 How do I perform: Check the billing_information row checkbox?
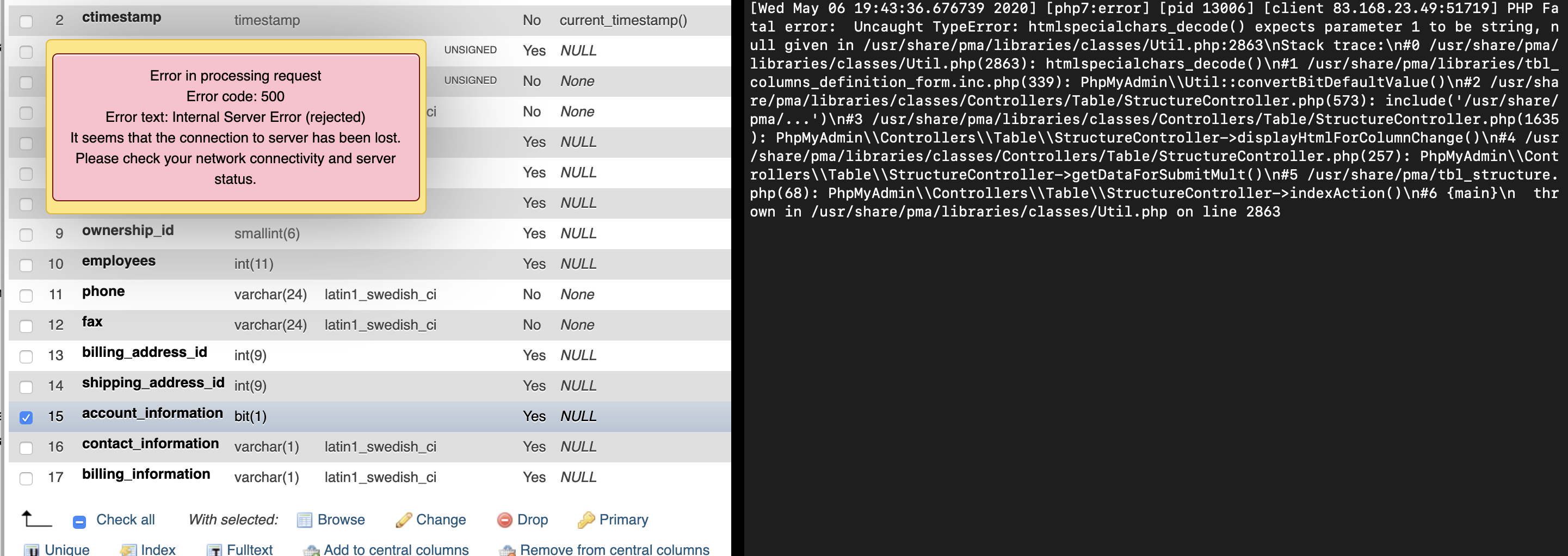(x=26, y=478)
